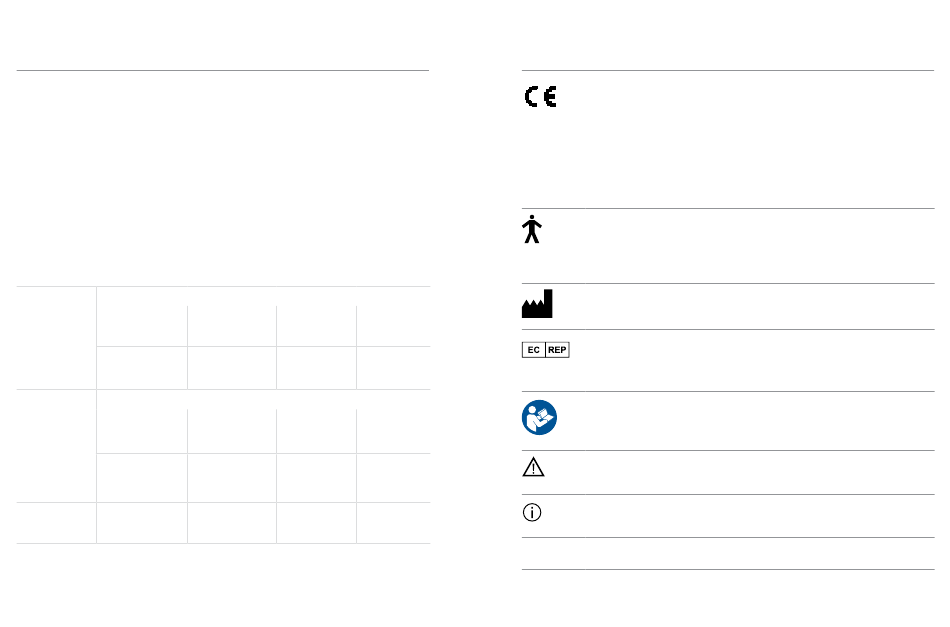The height and width of the screenshot is (627, 950).
Task: Click the description area beside the warning triangle
Action: click(x=760, y=473)
